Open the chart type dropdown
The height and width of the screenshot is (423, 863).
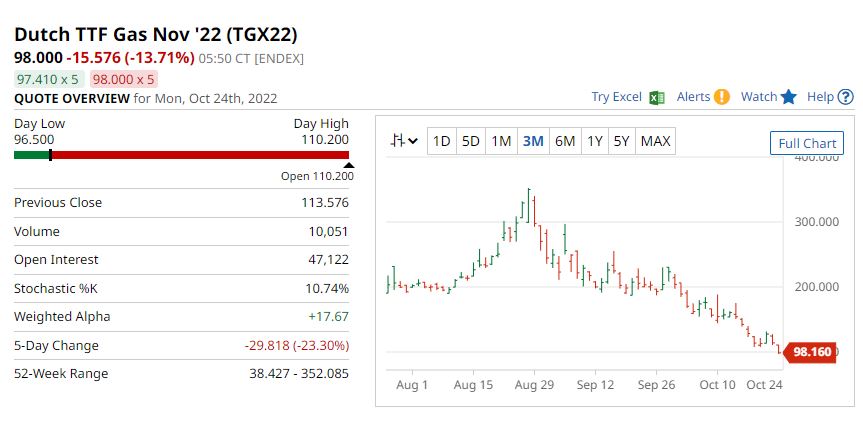pos(405,141)
